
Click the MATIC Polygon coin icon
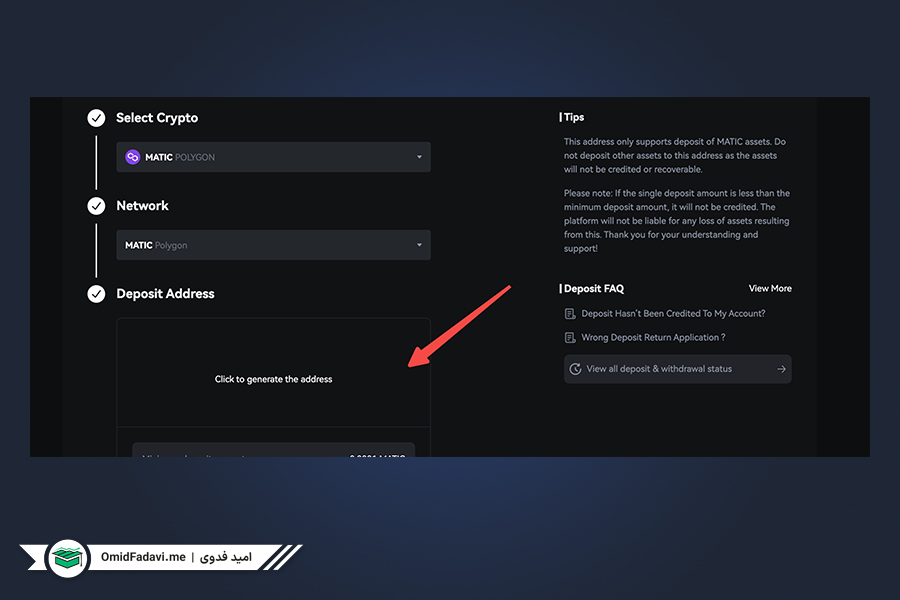[x=133, y=157]
